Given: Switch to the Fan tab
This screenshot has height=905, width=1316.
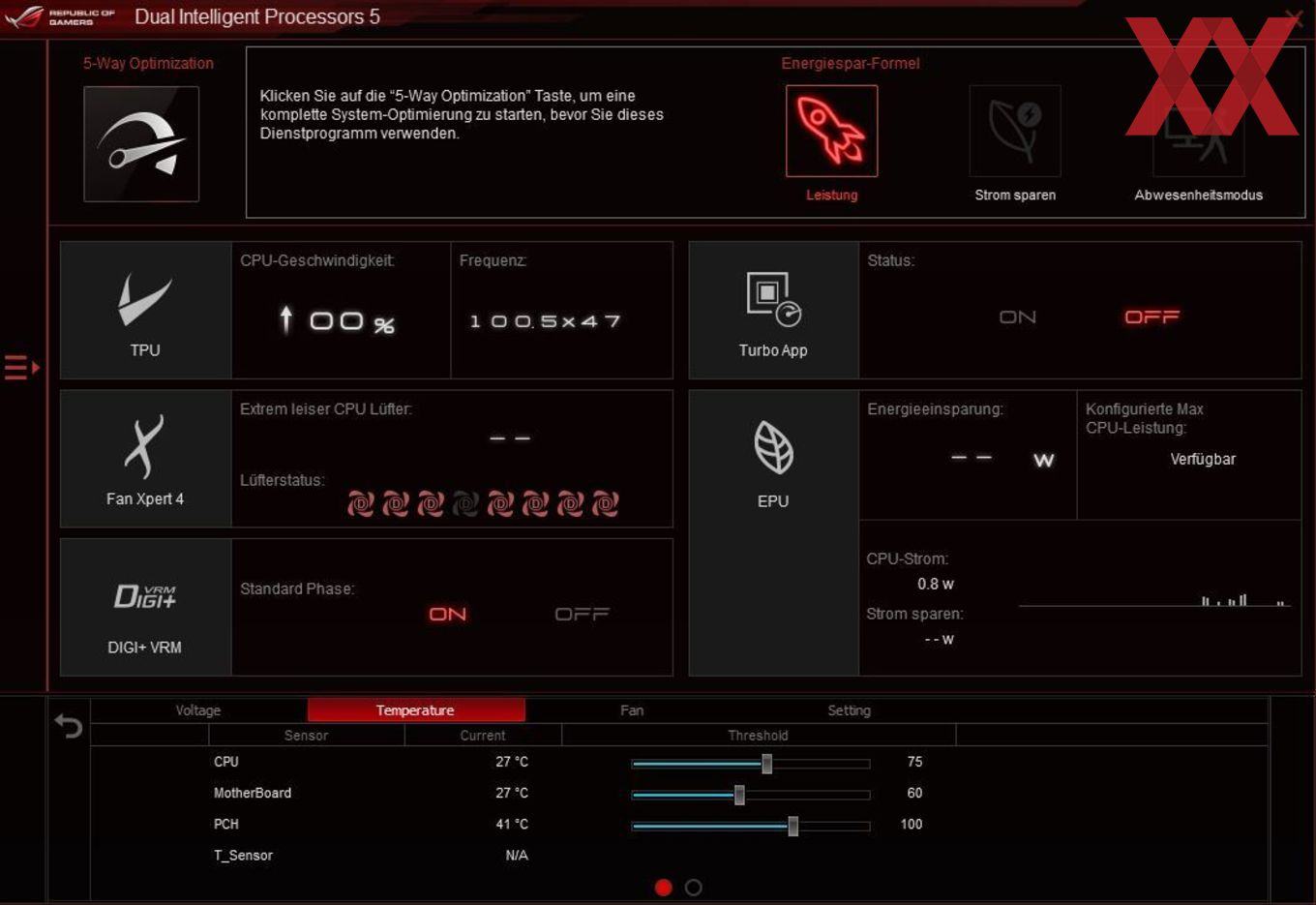Looking at the screenshot, I should click(x=632, y=710).
